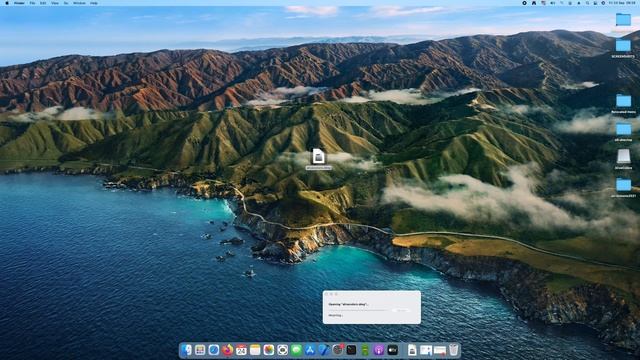Open the View menu
This screenshot has width=640, height=360.
click(x=55, y=3)
